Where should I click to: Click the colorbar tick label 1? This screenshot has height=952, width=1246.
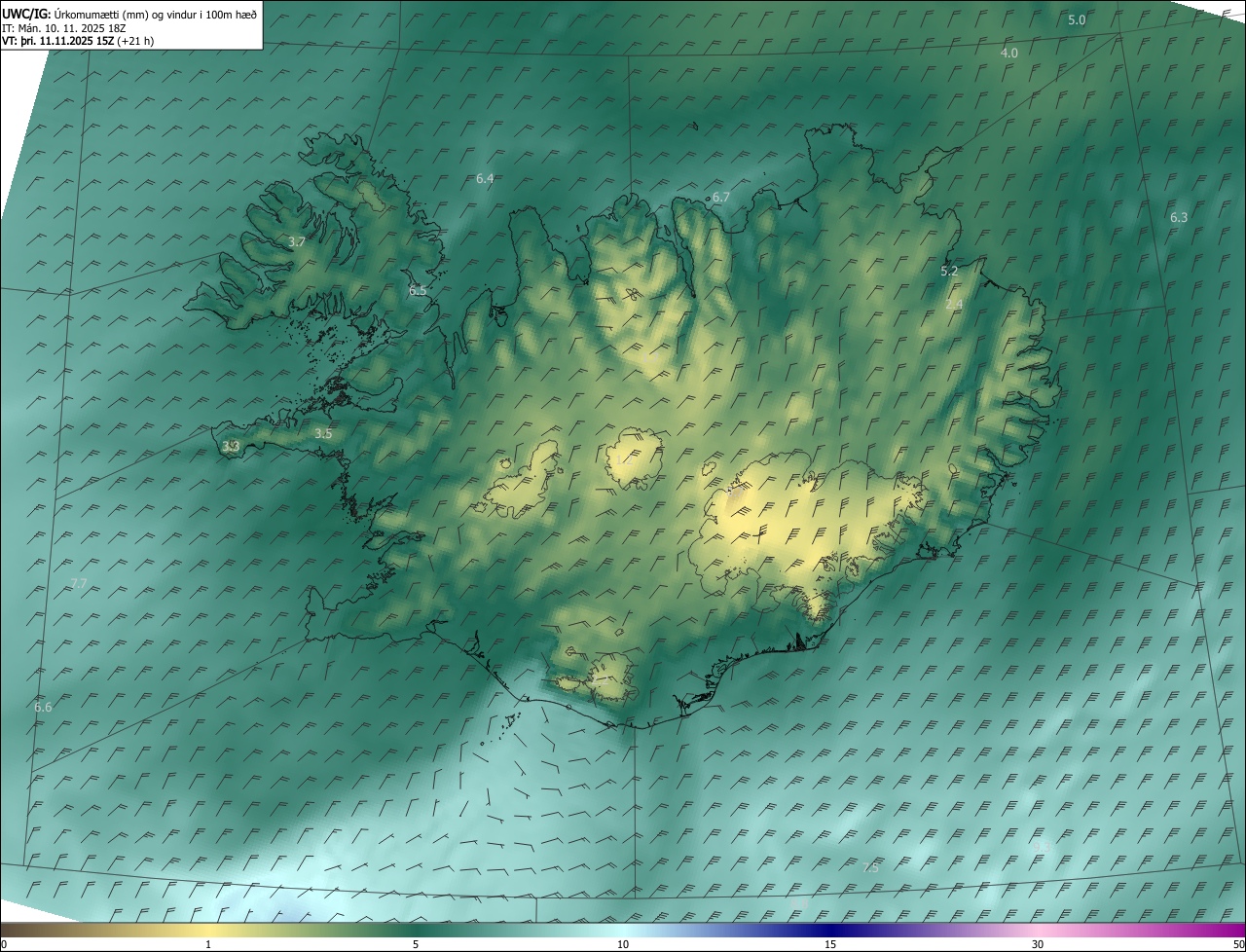tap(208, 944)
